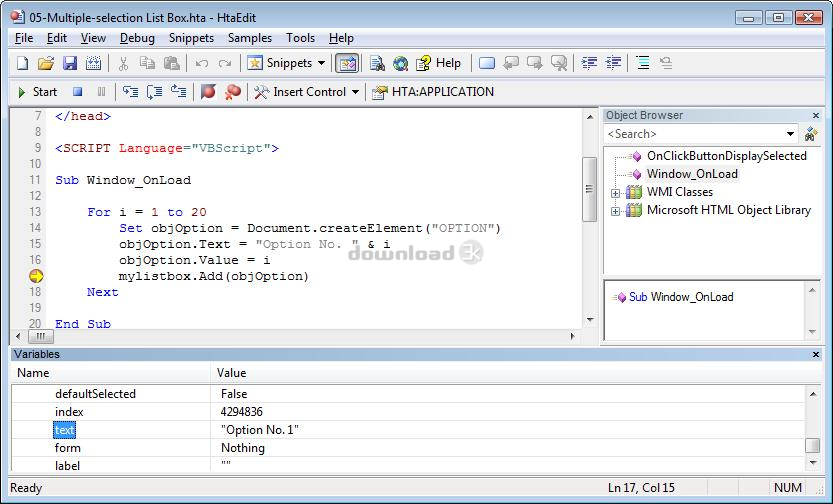Open the Edit menu
The height and width of the screenshot is (504, 833).
click(57, 38)
